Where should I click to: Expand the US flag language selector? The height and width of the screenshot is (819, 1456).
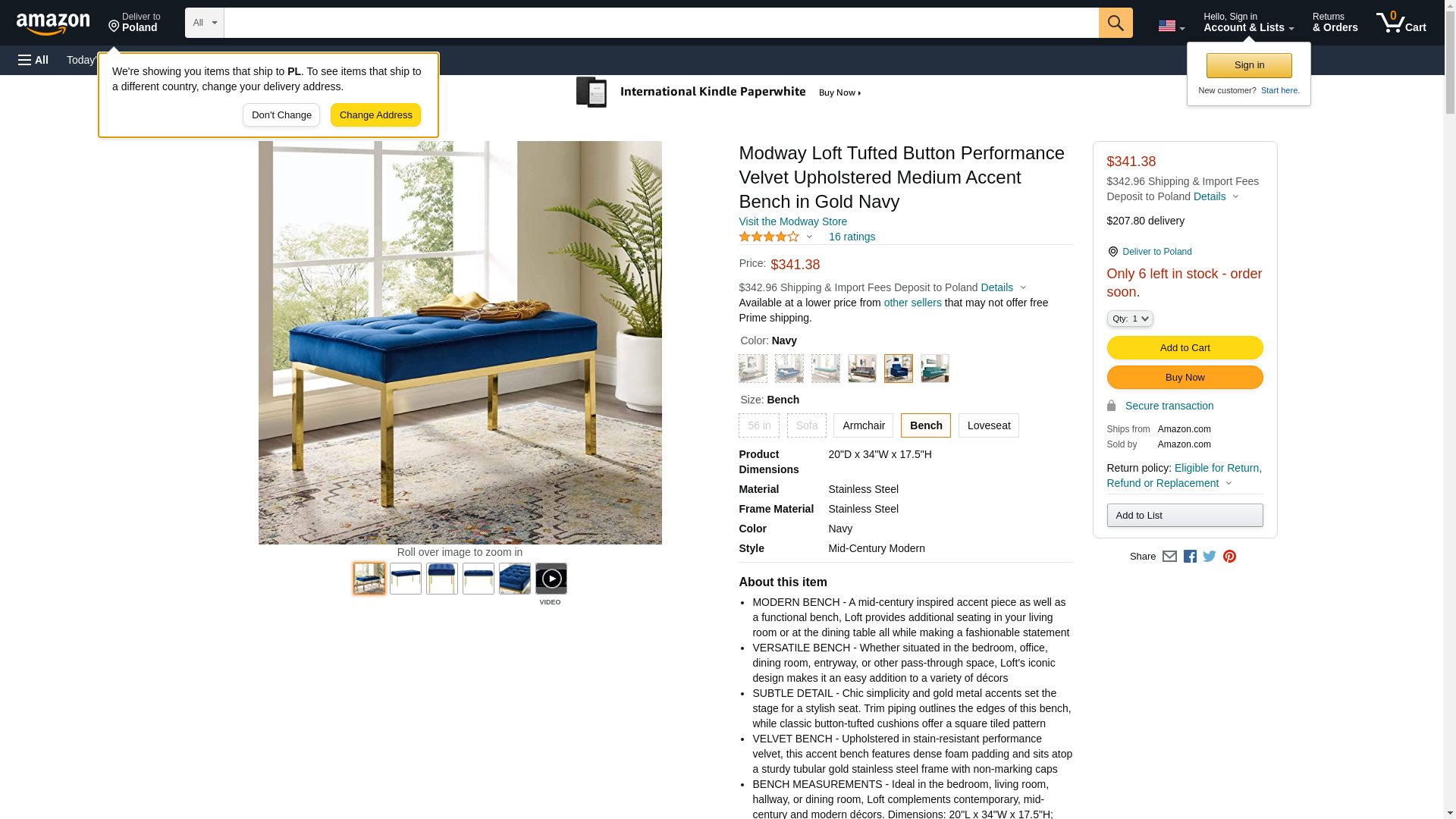pos(1171,26)
